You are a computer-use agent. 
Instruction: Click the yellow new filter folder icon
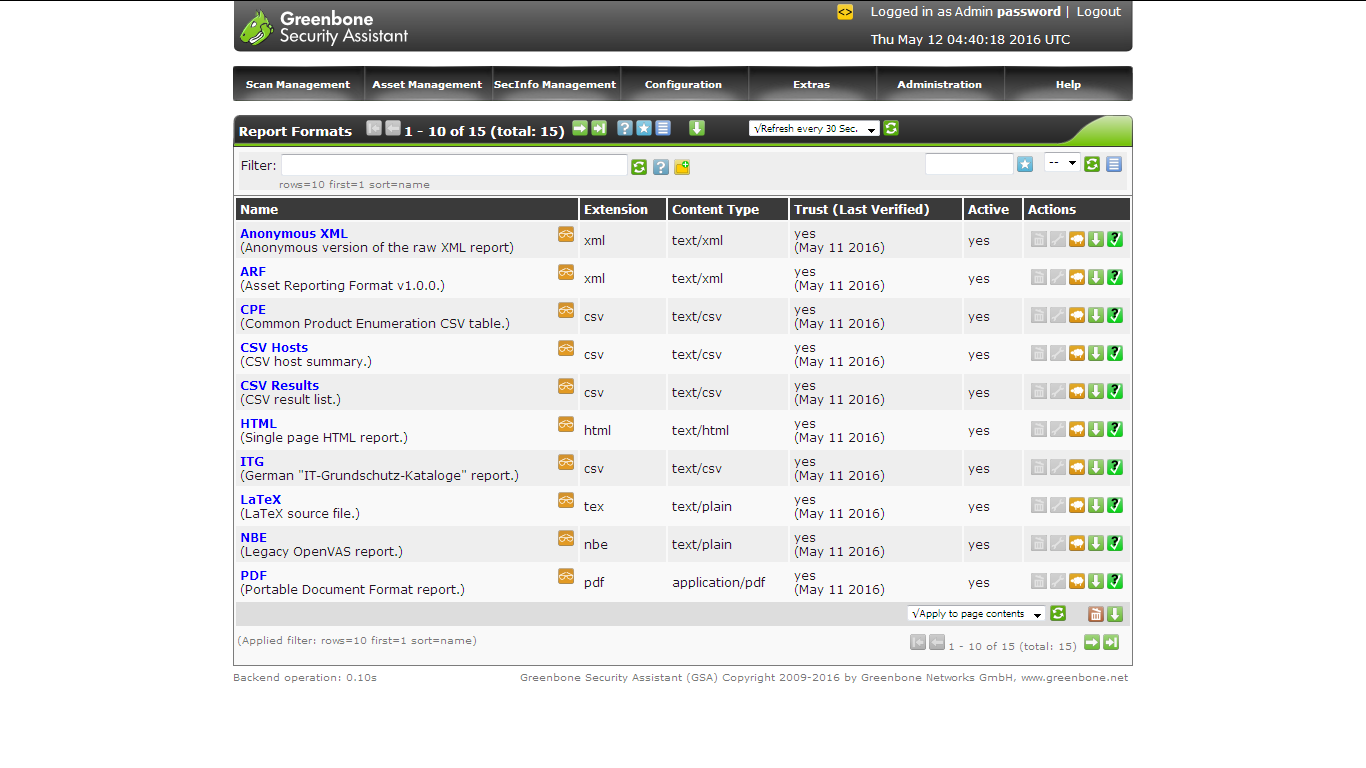coord(682,167)
